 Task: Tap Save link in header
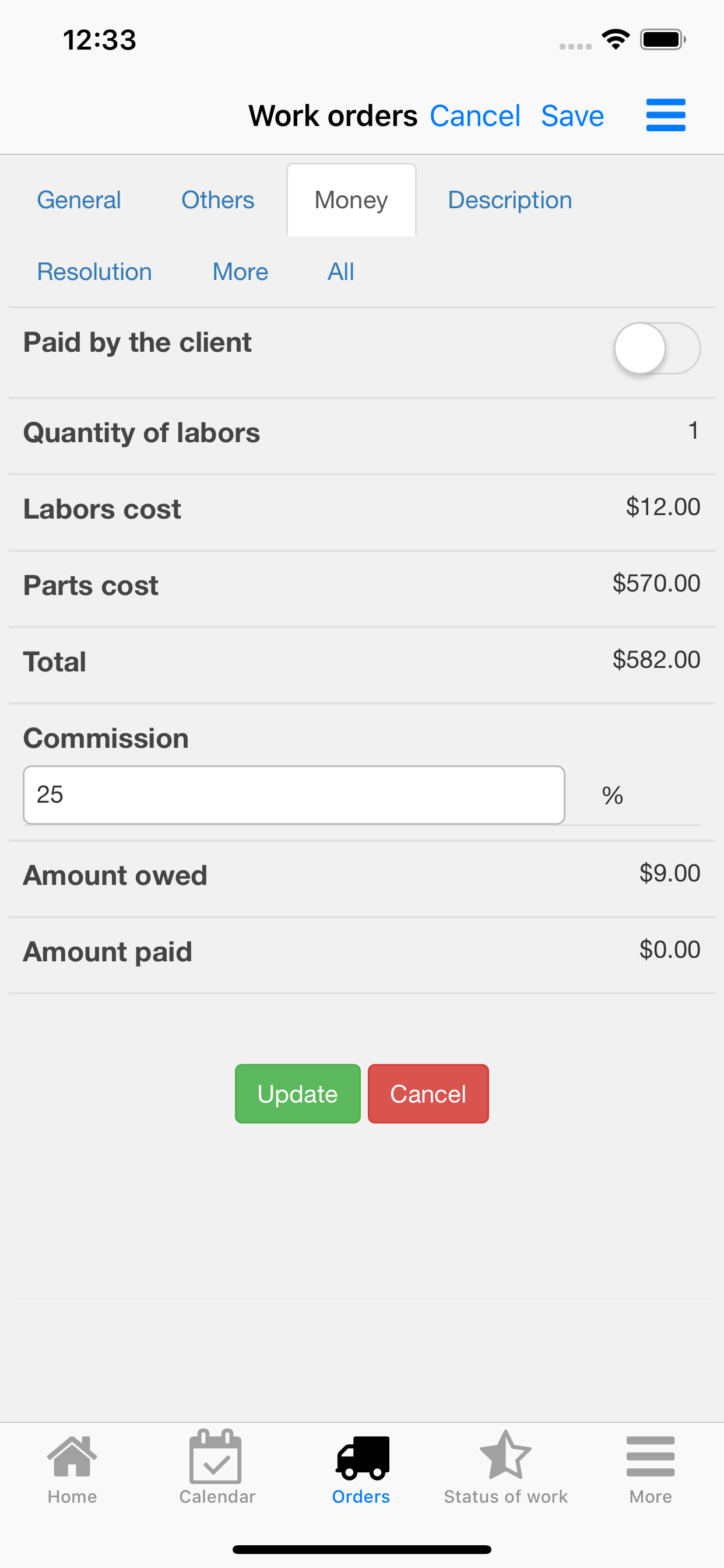pos(572,116)
